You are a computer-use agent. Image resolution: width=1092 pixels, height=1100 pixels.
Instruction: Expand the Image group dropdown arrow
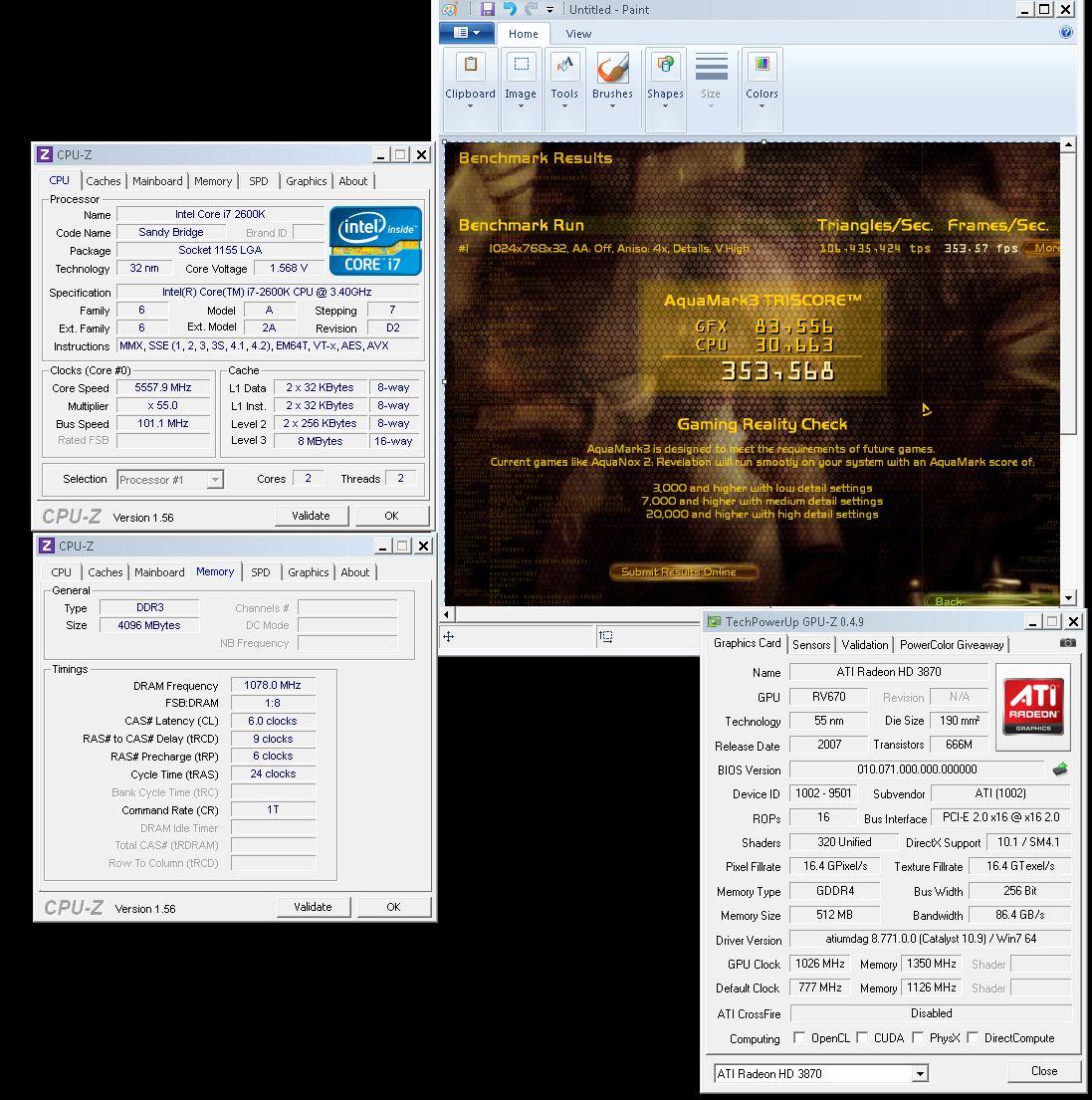(521, 107)
